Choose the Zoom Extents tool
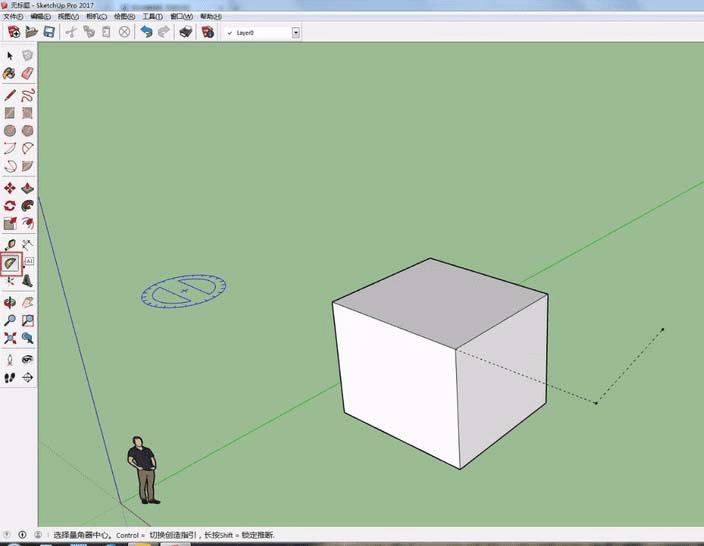Image resolution: width=704 pixels, height=546 pixels. click(x=10, y=339)
